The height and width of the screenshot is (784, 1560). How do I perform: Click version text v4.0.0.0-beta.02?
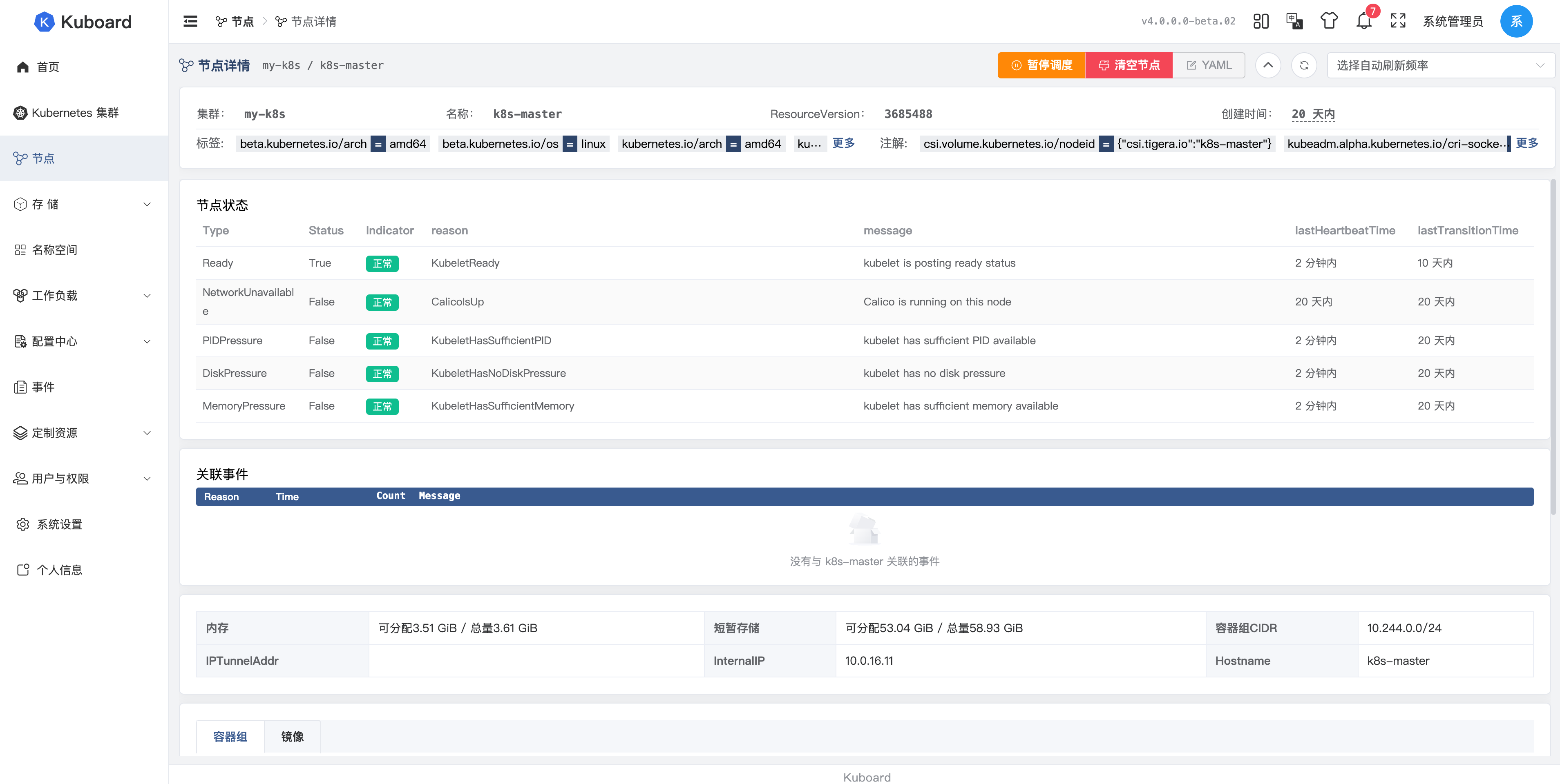pos(1188,21)
